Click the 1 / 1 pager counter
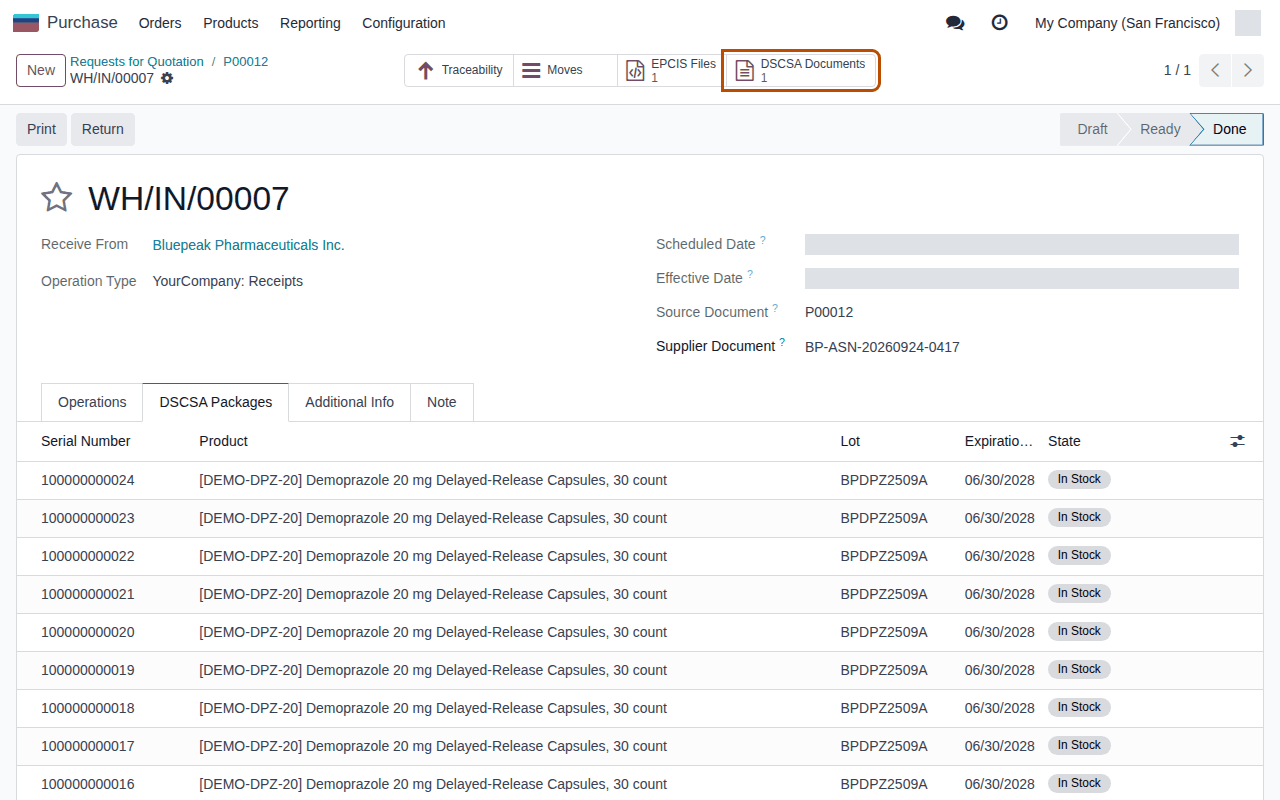Screen dimensions: 1280x800 1177,70
